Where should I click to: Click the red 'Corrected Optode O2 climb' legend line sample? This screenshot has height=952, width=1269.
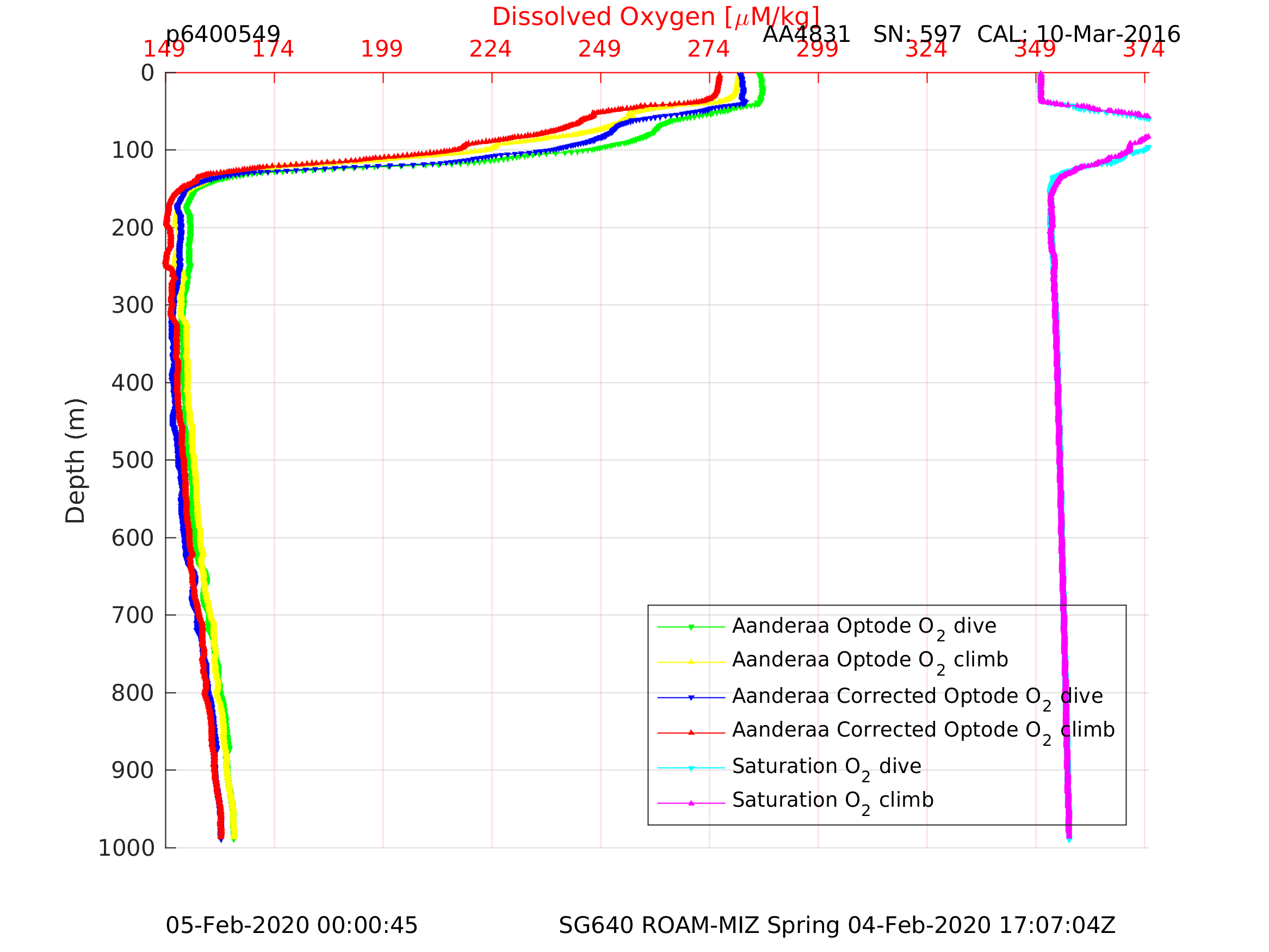click(x=691, y=733)
